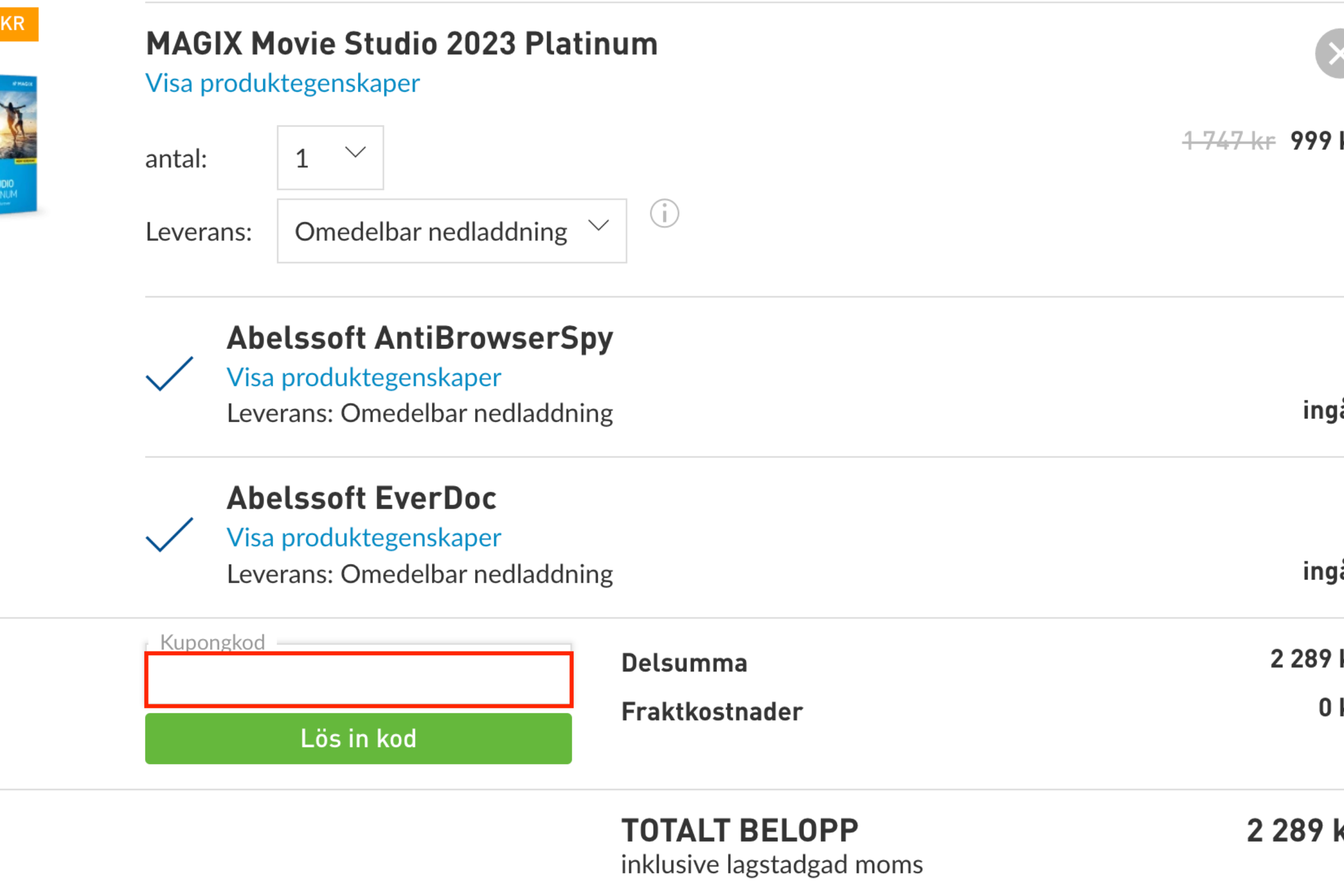Screen dimensions: 1344x896
Task: Click the inklusive lagstadgad moms text
Action: coord(772,865)
